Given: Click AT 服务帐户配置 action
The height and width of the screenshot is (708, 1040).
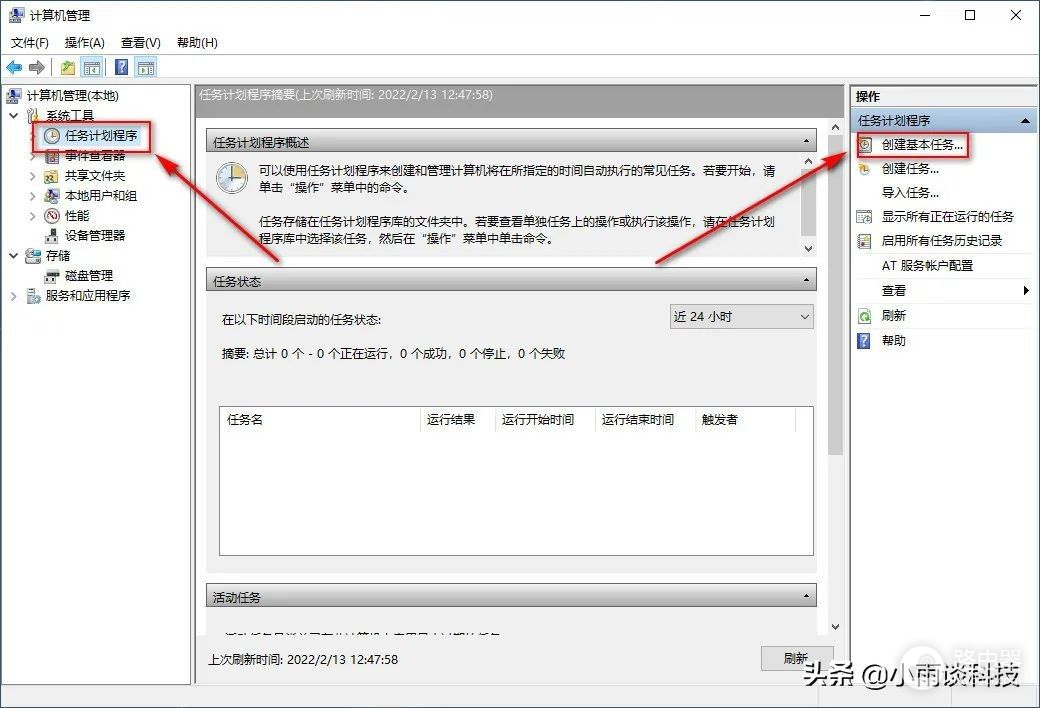Looking at the screenshot, I should tap(927, 265).
